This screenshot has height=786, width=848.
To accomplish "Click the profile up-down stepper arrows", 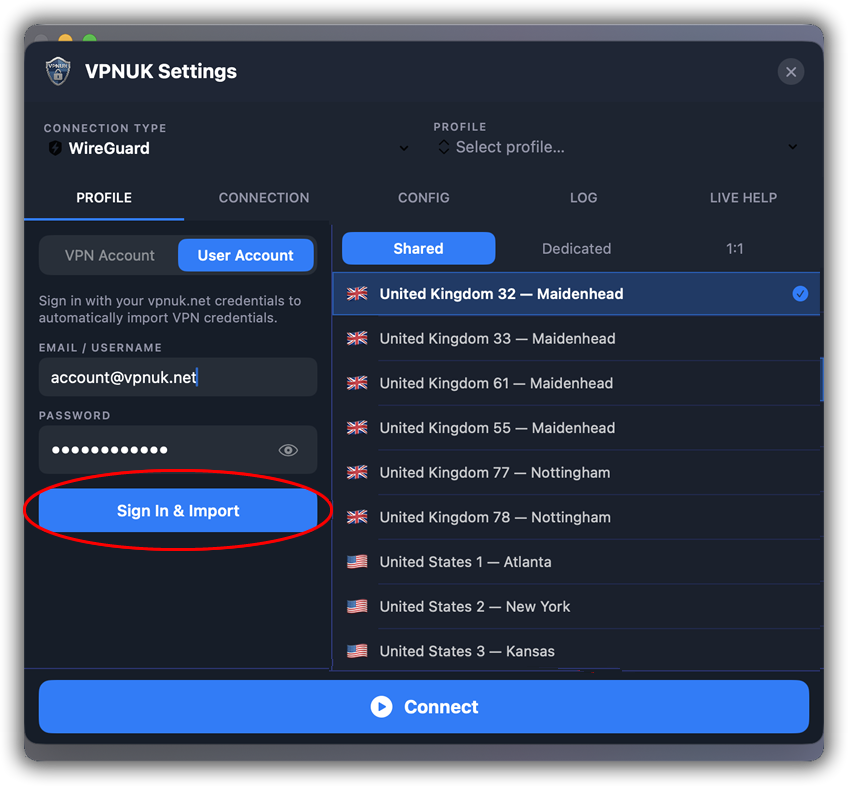I will [443, 147].
